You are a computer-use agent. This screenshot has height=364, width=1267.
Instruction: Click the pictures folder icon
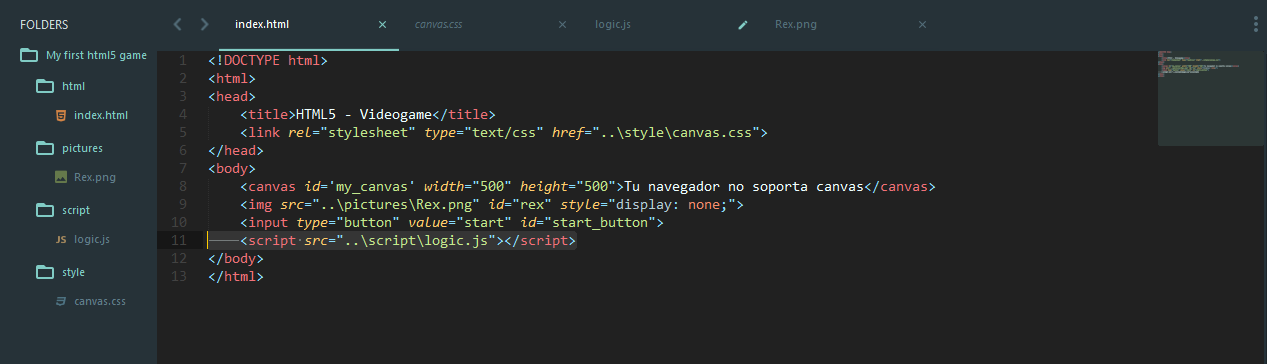click(x=44, y=148)
